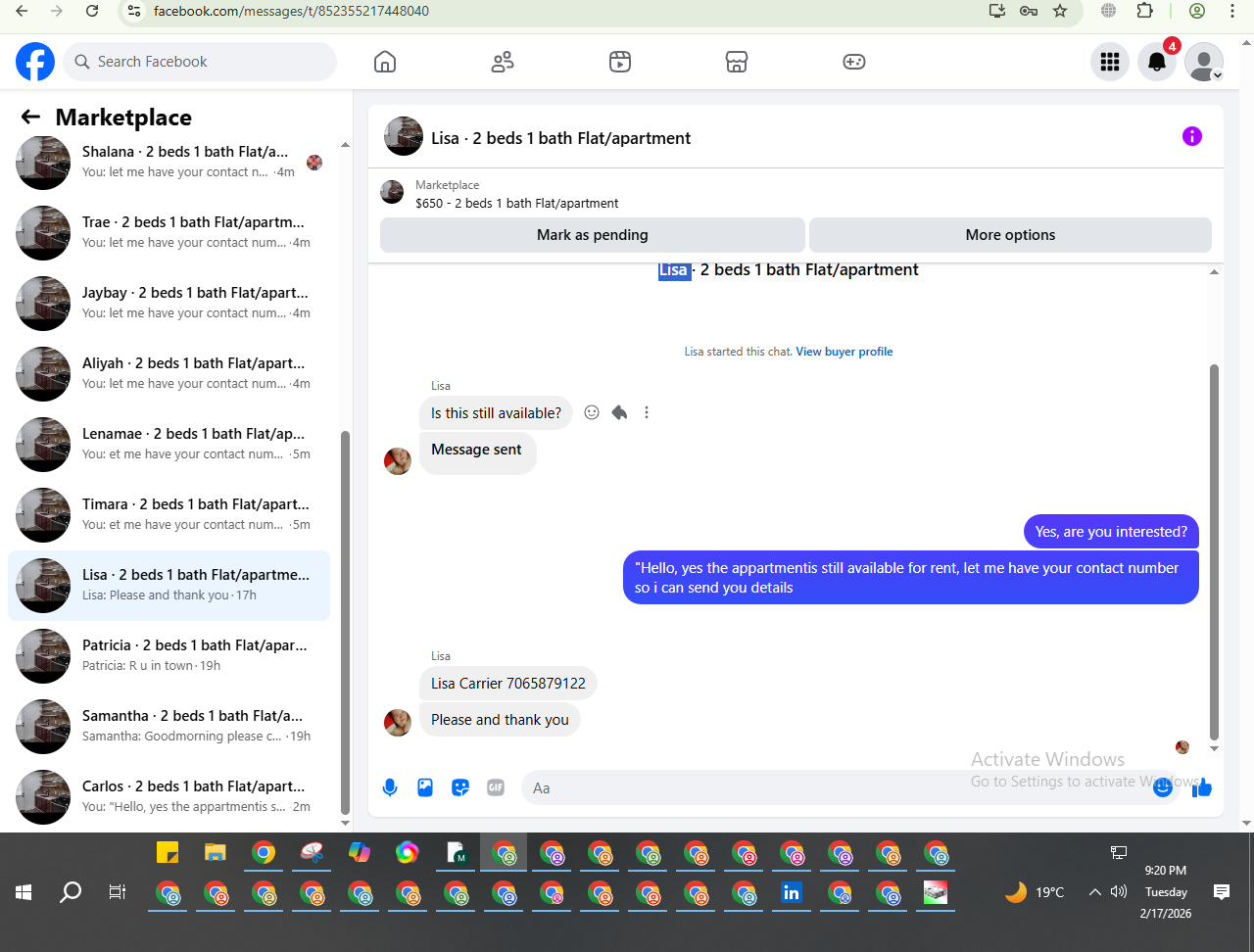Click the '$650 - 2 beds 1 bath' listing
Screen dimensions: 1254x952
(516, 204)
